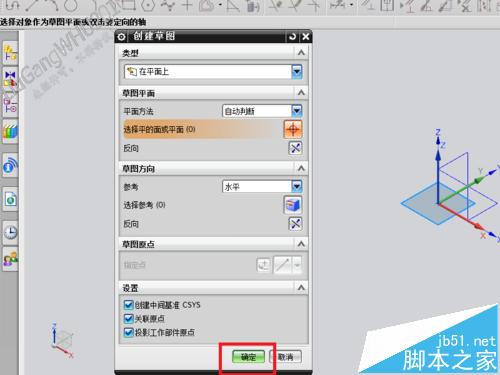Screen dimensions: 500x375
Task: Click the 参考 label in sketch orientation
Action: click(131, 187)
